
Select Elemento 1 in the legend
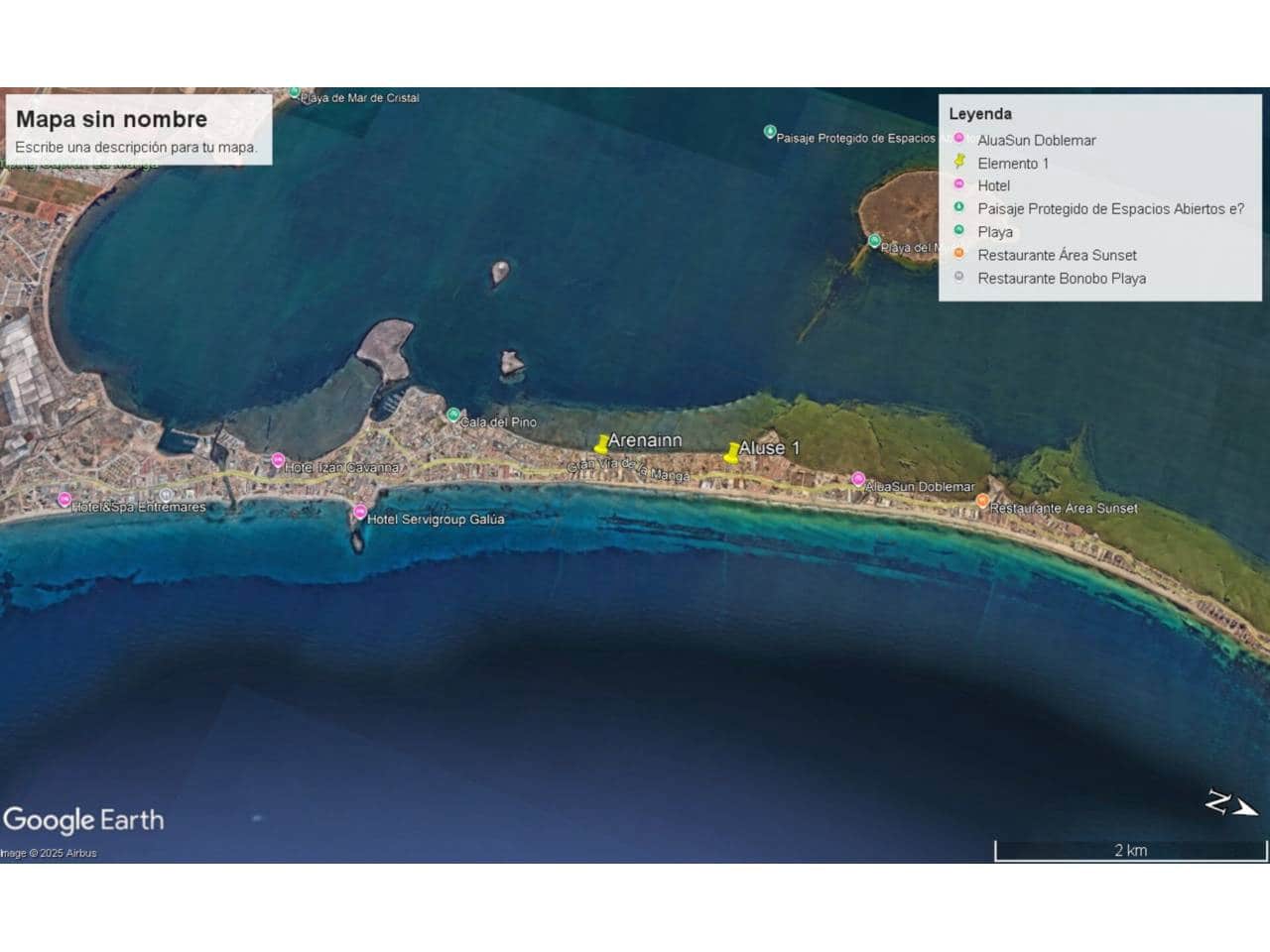click(x=1012, y=164)
